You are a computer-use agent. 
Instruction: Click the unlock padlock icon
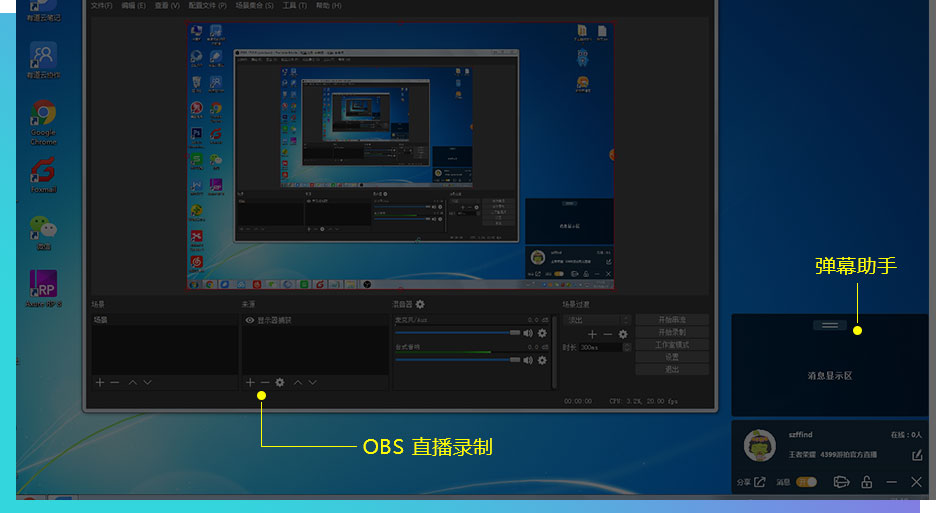tap(867, 482)
